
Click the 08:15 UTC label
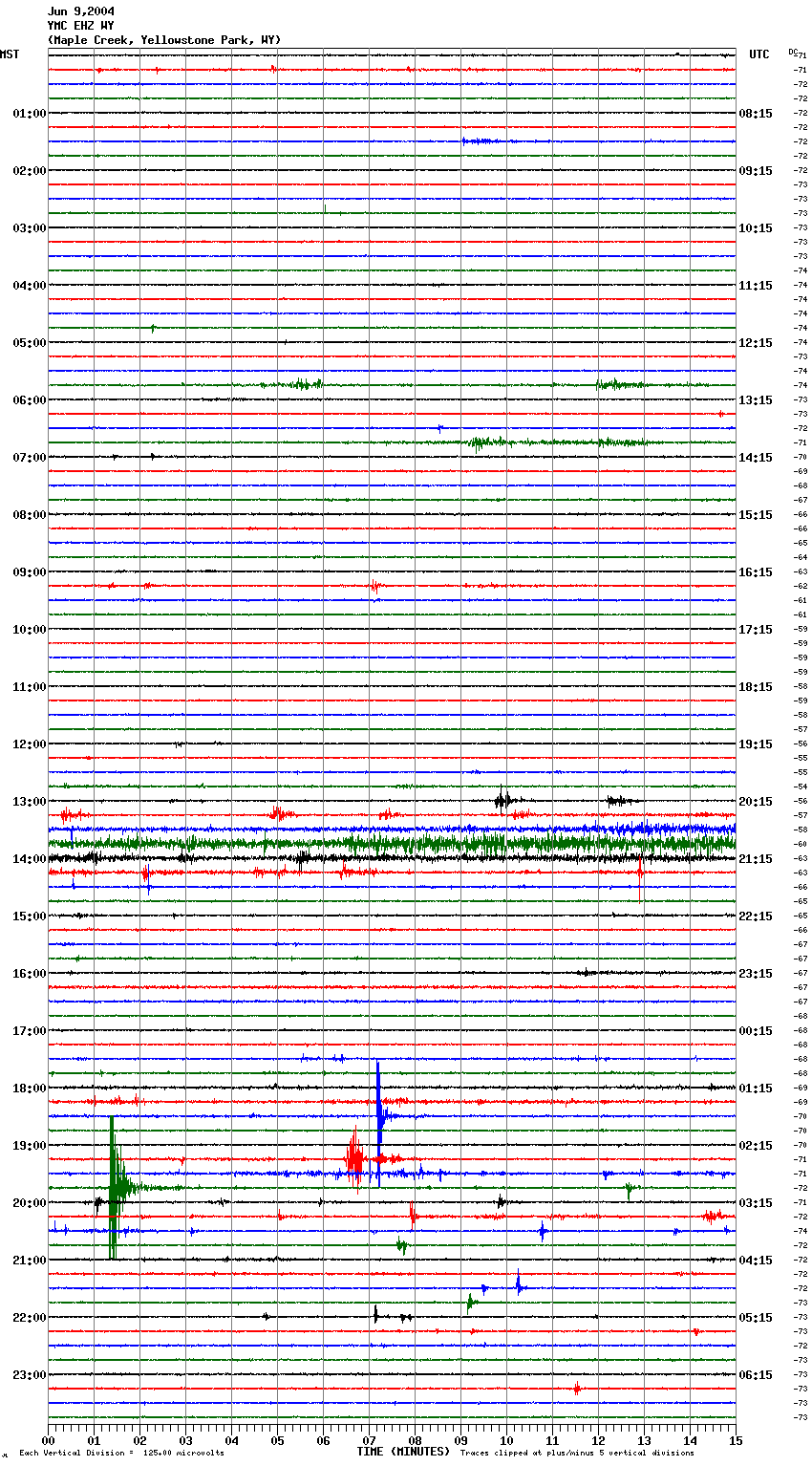click(756, 114)
